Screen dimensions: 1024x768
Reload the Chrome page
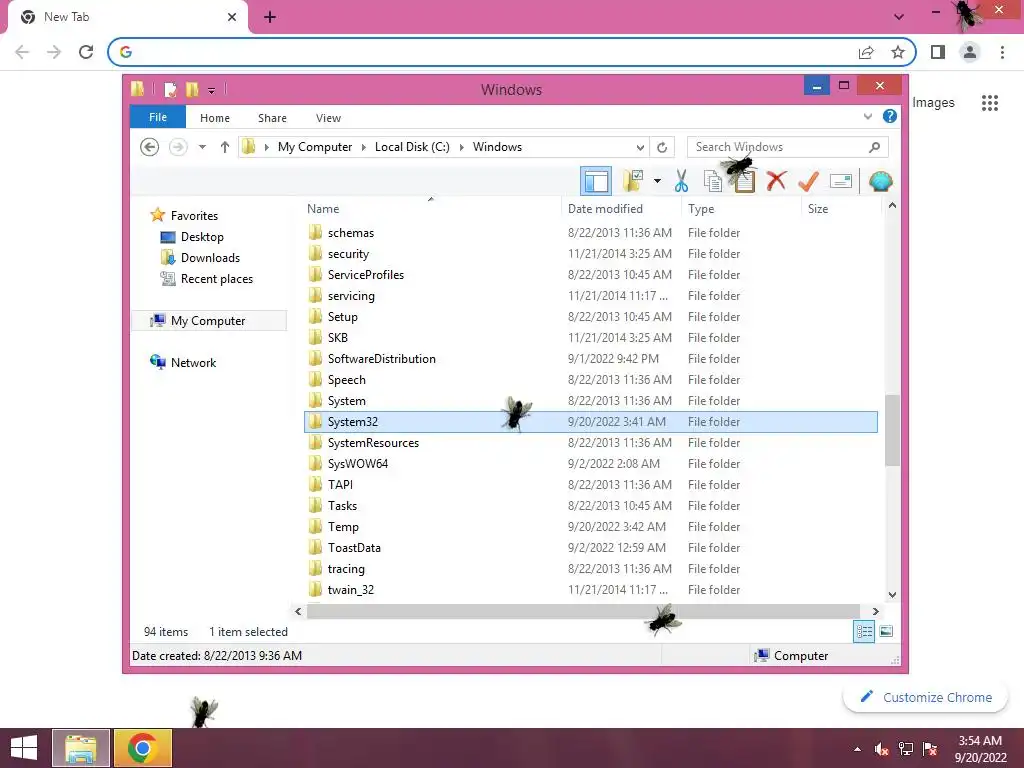(86, 52)
